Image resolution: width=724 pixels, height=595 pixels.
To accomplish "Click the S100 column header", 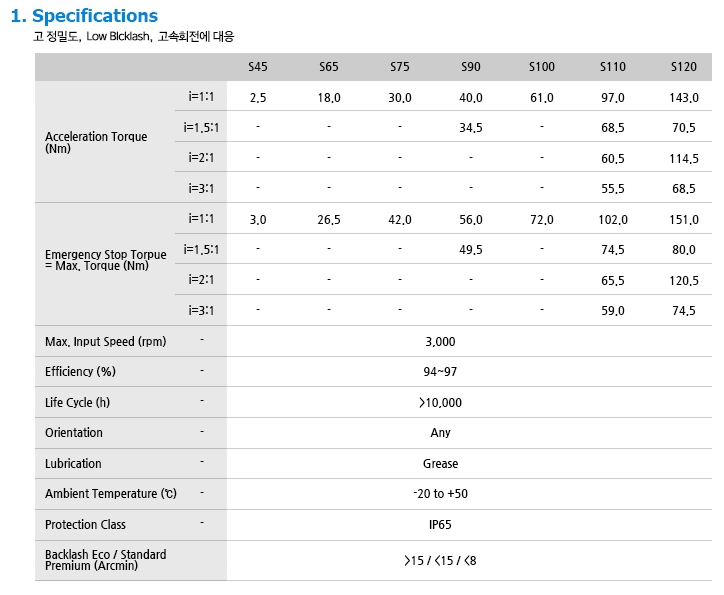I will (542, 67).
